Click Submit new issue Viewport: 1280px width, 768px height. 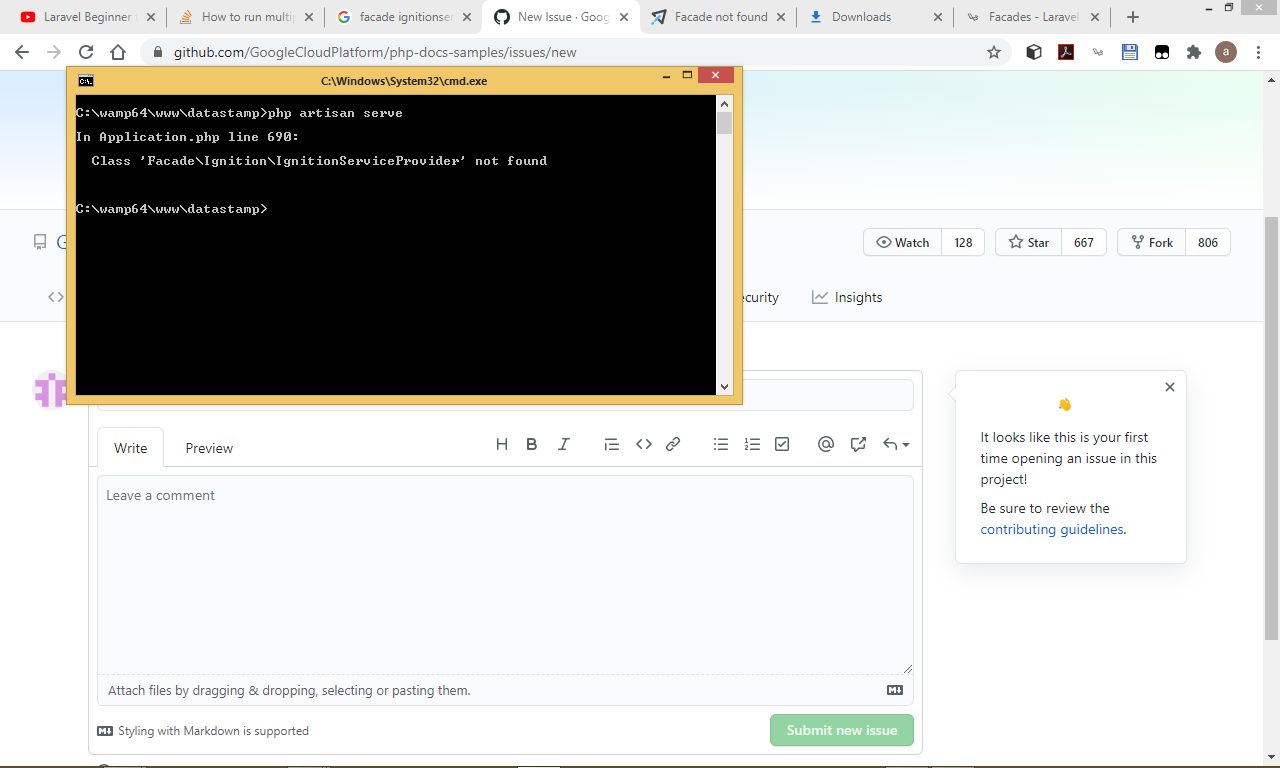[841, 730]
